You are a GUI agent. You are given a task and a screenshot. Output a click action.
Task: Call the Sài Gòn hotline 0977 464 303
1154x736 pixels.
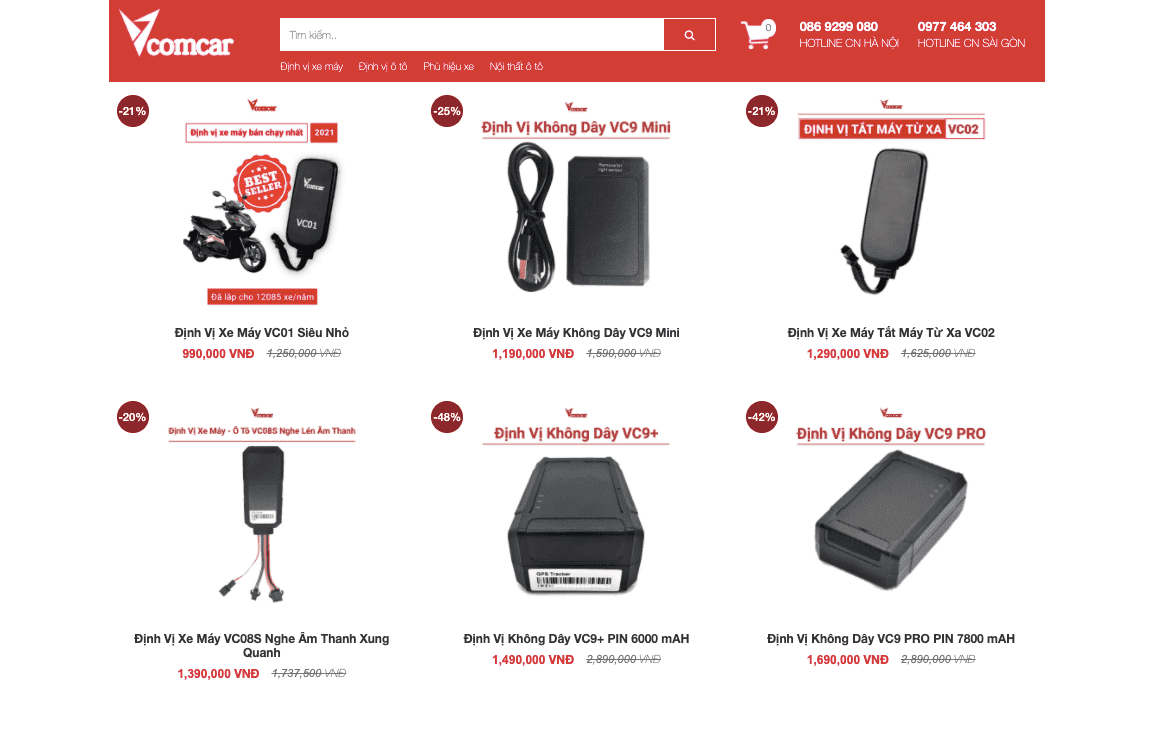point(956,26)
